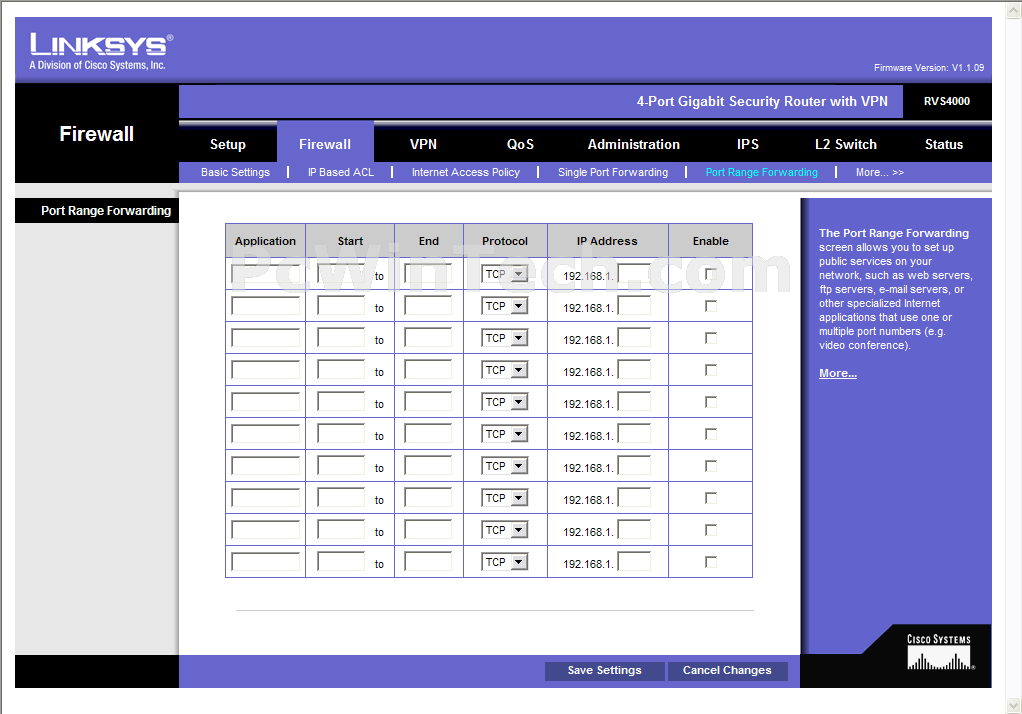
Task: Check Enable box in sixth row
Action: (710, 434)
